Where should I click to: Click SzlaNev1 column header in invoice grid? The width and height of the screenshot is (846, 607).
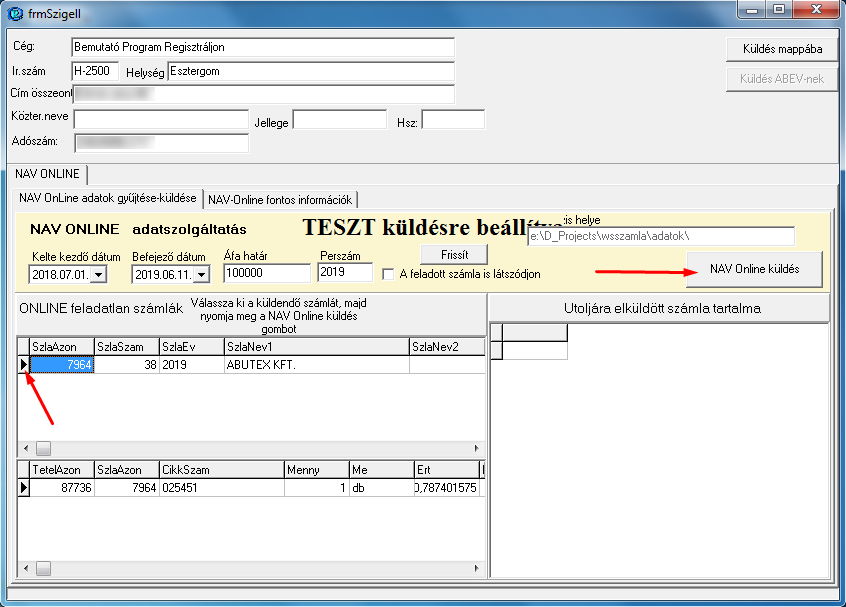[316, 346]
